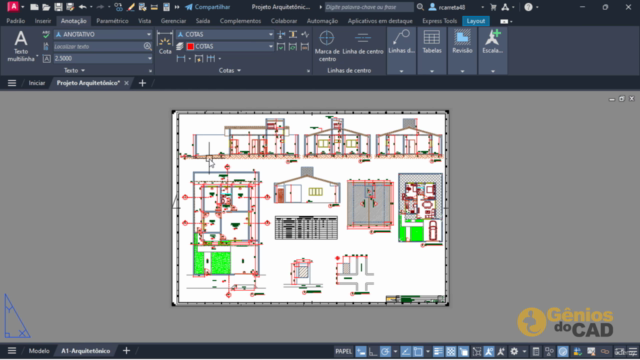Open the rcarreta48 user account menu
The image size is (640, 360).
(x=456, y=7)
